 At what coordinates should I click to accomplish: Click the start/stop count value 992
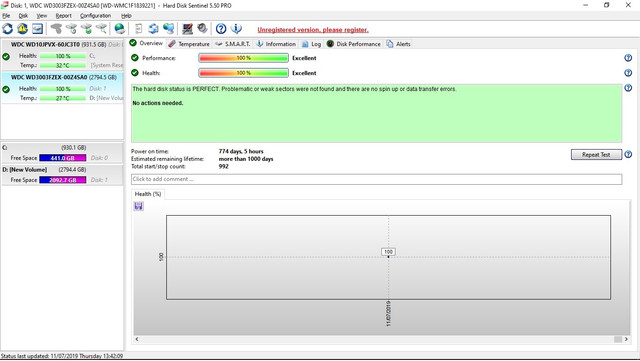click(224, 166)
